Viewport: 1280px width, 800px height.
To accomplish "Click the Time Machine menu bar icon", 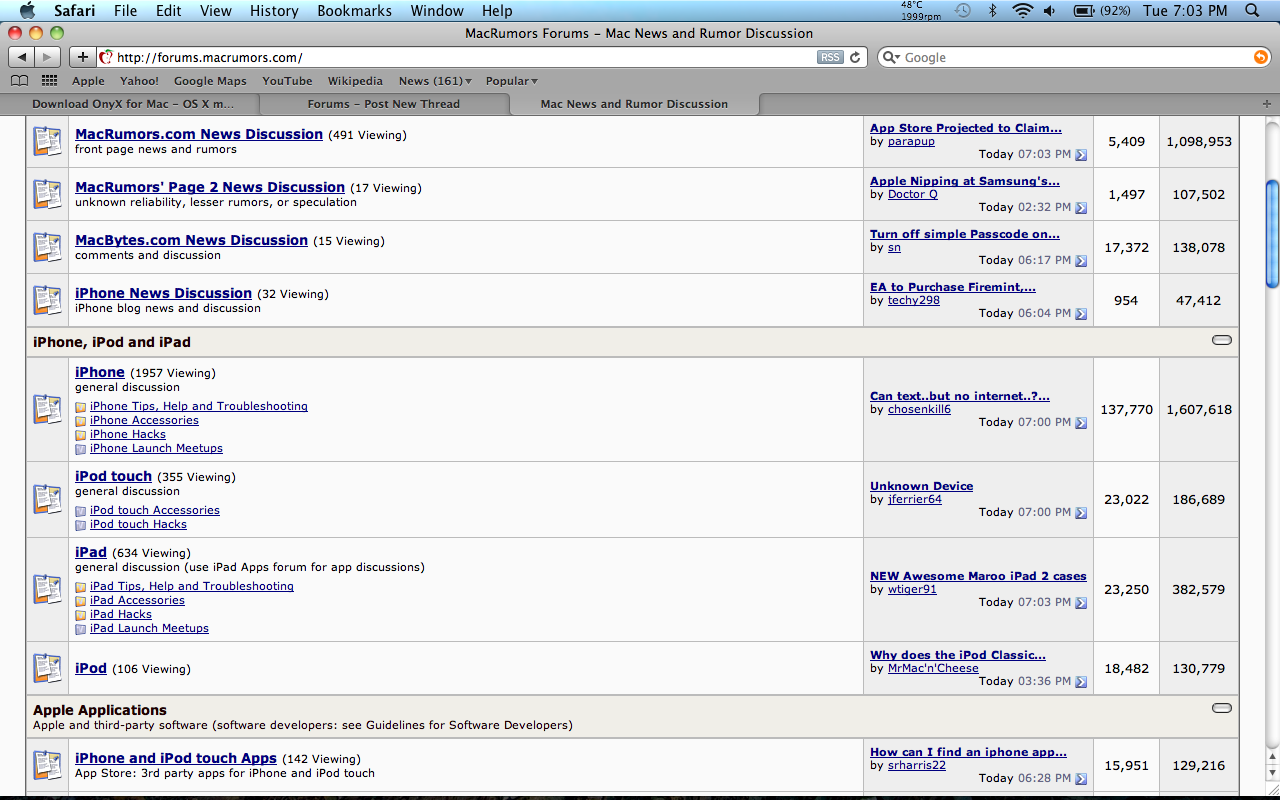I will [962, 11].
